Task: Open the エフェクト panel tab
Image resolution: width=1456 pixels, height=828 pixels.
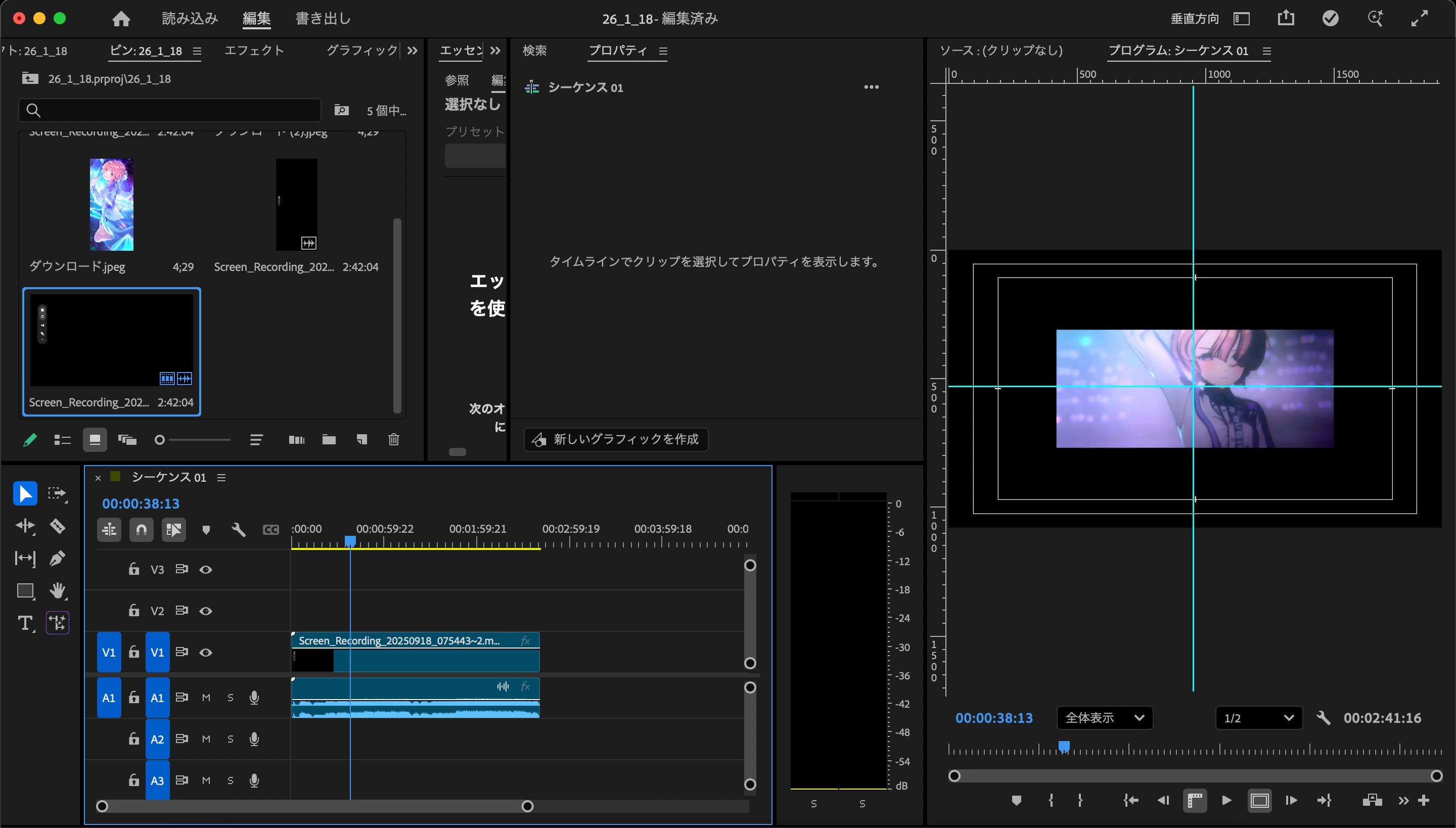Action: pos(254,51)
